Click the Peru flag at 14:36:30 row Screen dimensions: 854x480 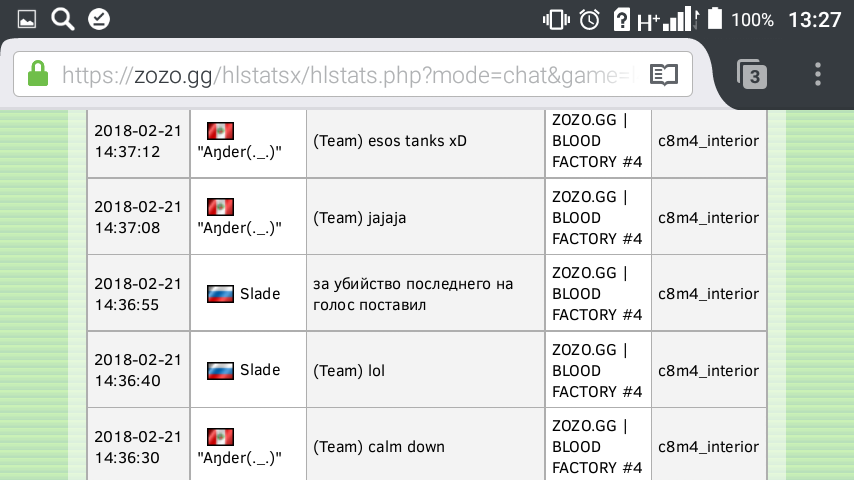tap(220, 437)
